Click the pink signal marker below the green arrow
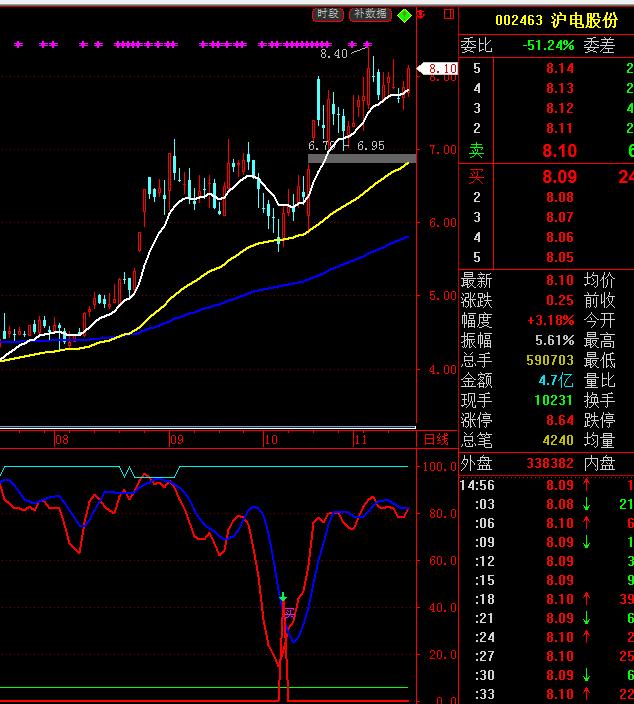The image size is (634, 704). [x=289, y=612]
